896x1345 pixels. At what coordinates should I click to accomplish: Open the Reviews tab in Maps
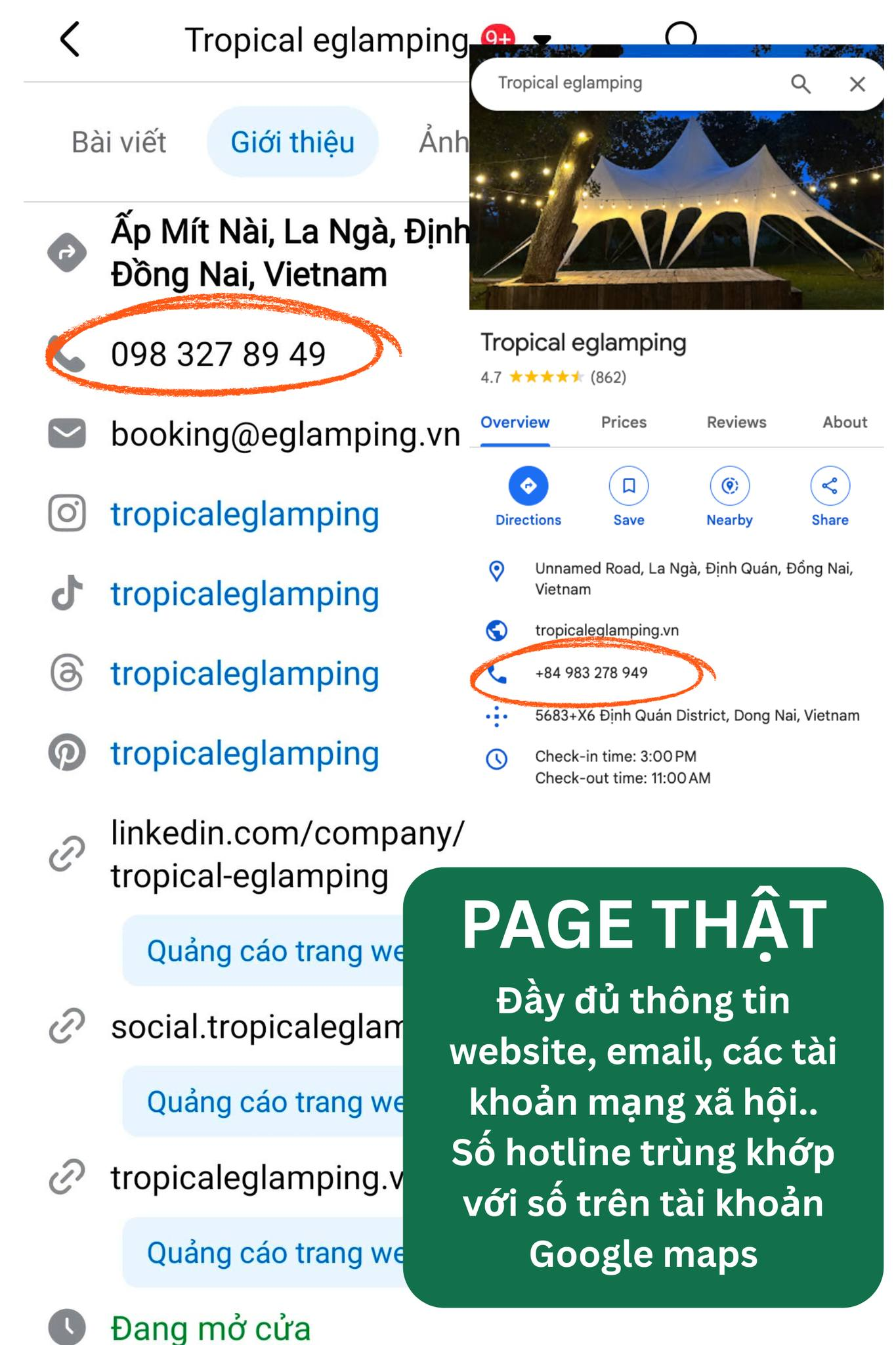pyautogui.click(x=736, y=422)
